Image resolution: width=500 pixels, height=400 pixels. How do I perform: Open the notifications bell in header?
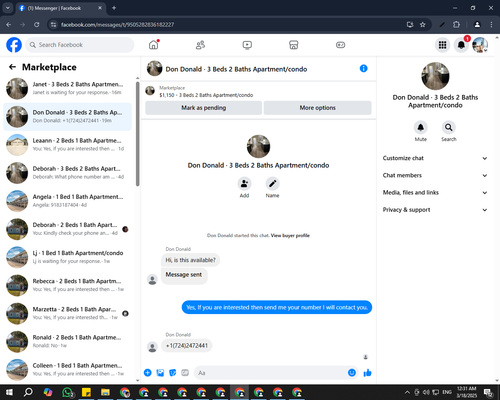[x=461, y=45]
